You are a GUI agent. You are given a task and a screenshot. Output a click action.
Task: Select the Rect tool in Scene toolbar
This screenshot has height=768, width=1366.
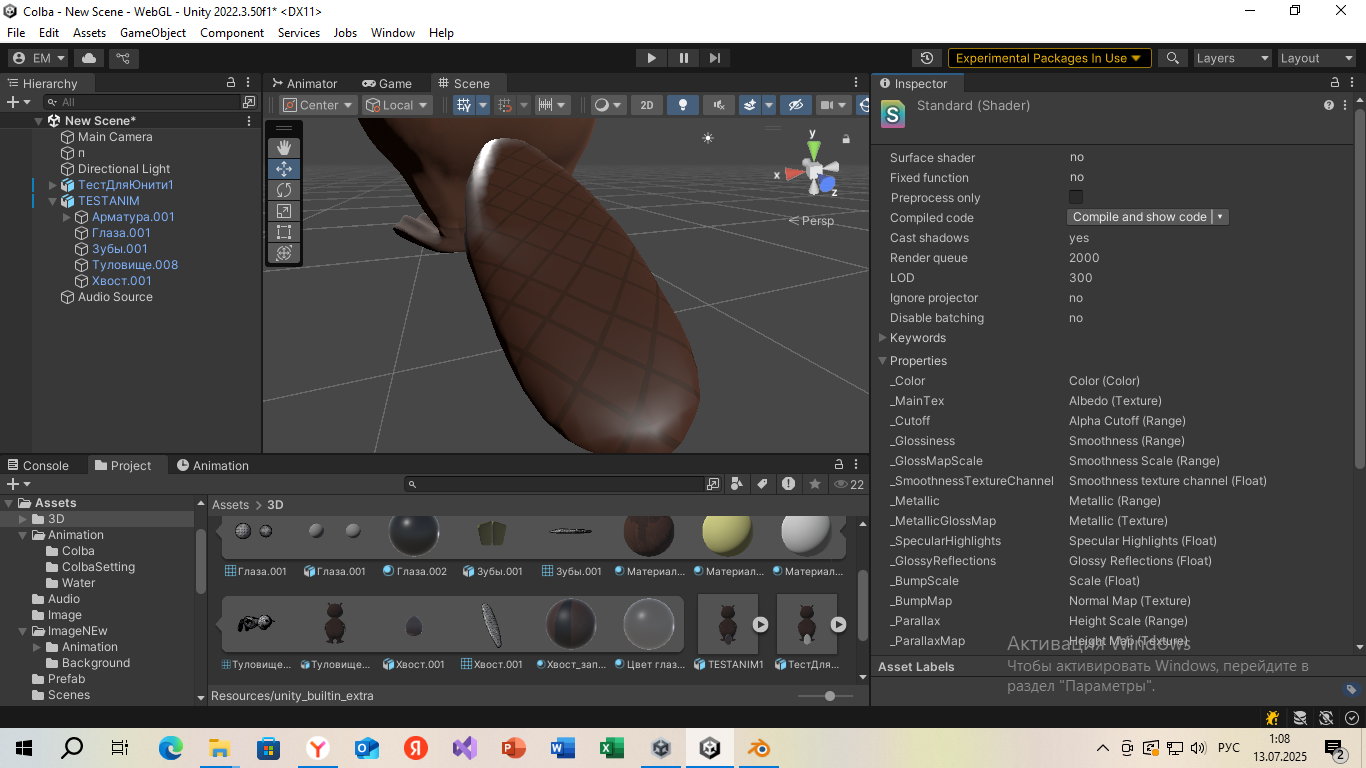(284, 232)
